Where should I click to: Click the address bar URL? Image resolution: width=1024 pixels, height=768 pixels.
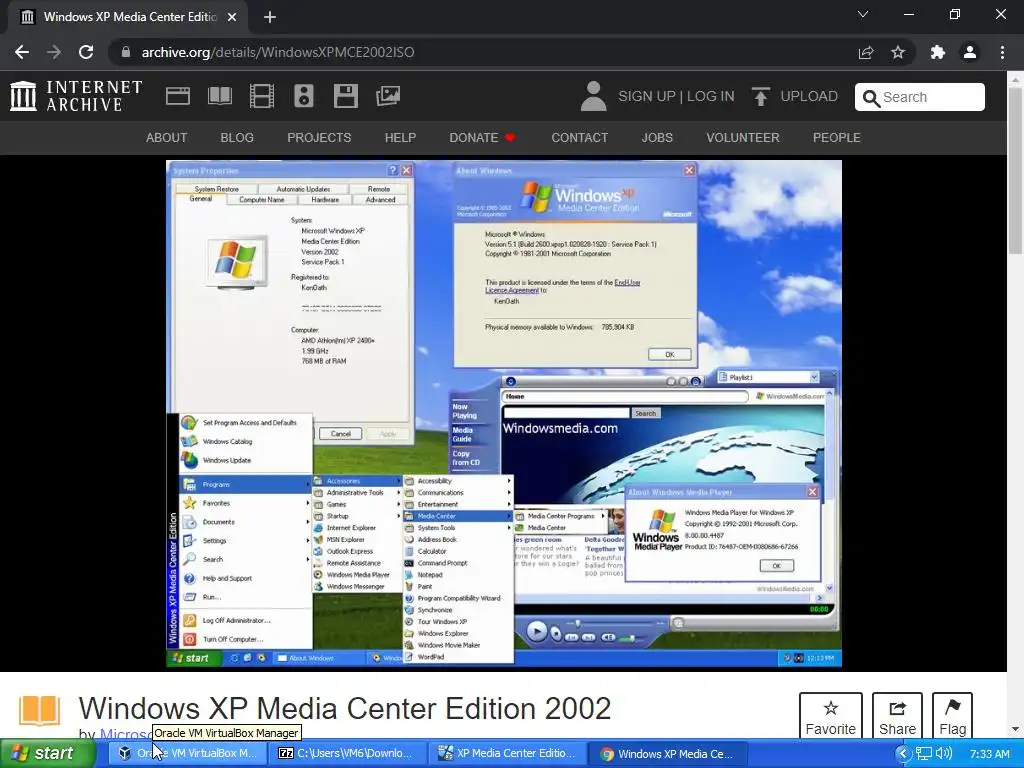[278, 52]
